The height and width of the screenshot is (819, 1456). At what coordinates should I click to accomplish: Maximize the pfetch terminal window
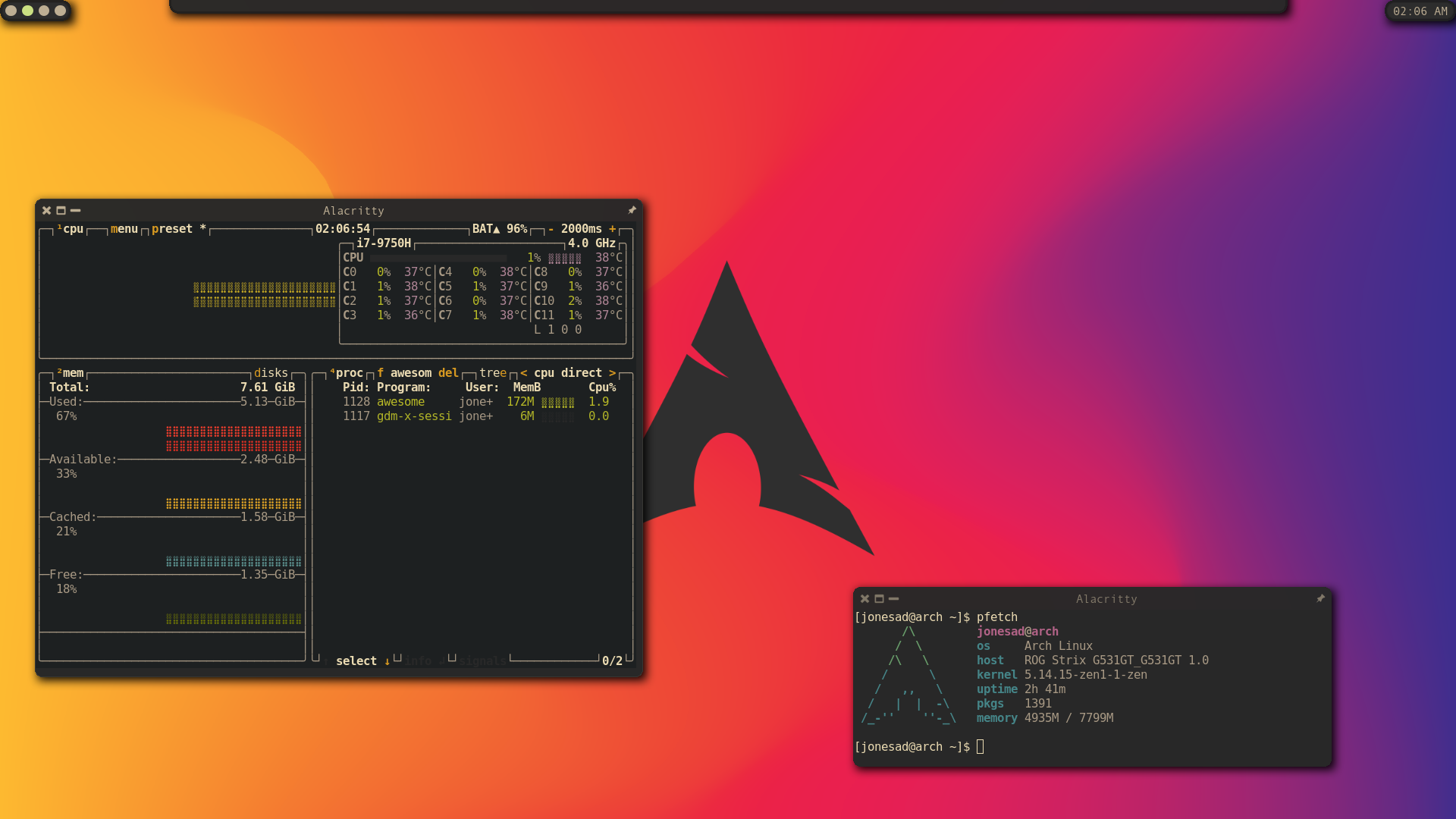pyautogui.click(x=879, y=599)
